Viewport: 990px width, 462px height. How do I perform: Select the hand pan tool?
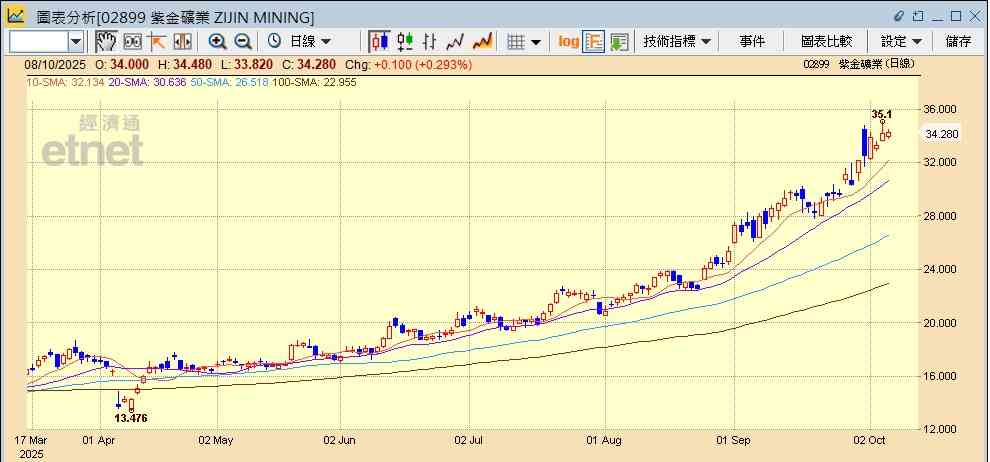(105, 41)
